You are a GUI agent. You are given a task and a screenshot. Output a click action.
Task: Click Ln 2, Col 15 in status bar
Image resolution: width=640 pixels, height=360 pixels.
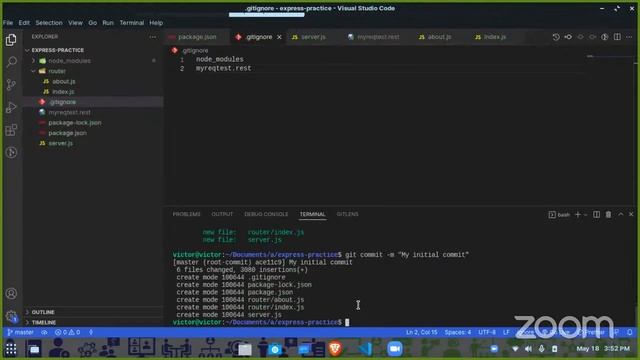(x=422, y=332)
